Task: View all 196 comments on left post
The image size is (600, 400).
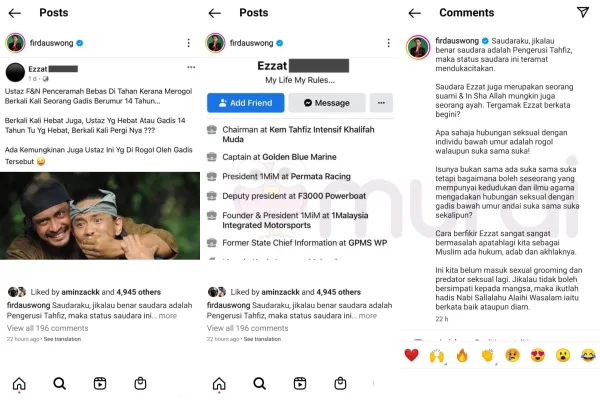Action: coord(47,328)
